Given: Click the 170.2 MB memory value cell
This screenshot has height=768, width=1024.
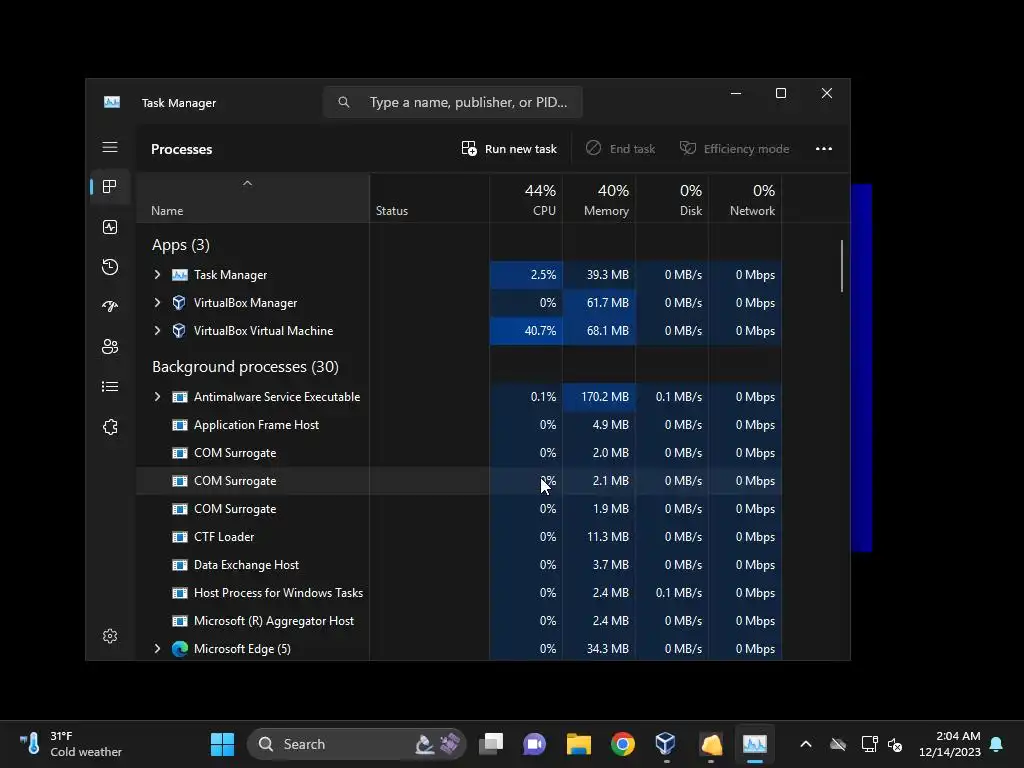Looking at the screenshot, I should (x=599, y=397).
